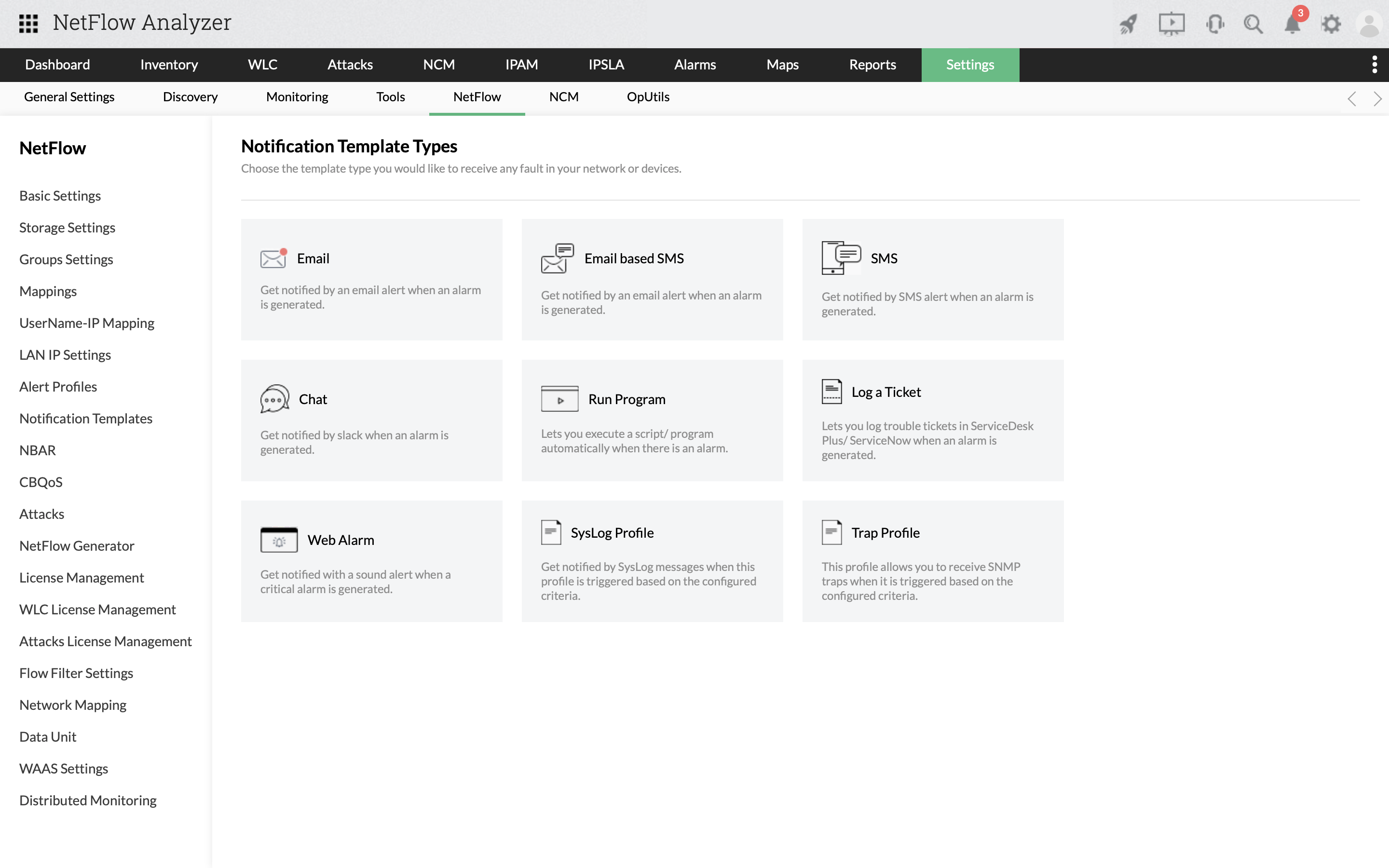Screen dimensions: 1389x868
Task: Open the Monitoring settings sub-tab
Action: pos(297,96)
